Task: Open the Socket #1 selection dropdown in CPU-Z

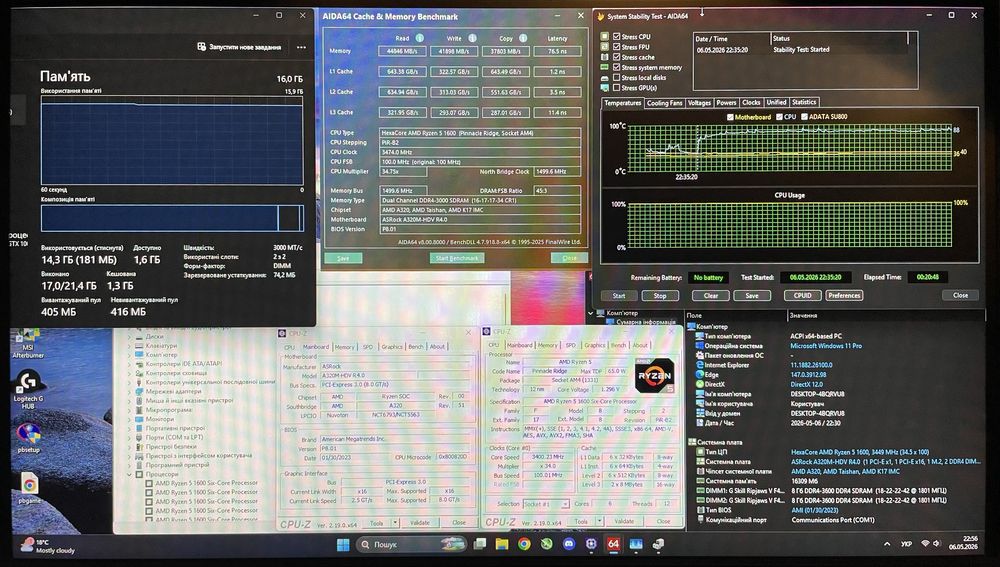Action: coord(546,504)
